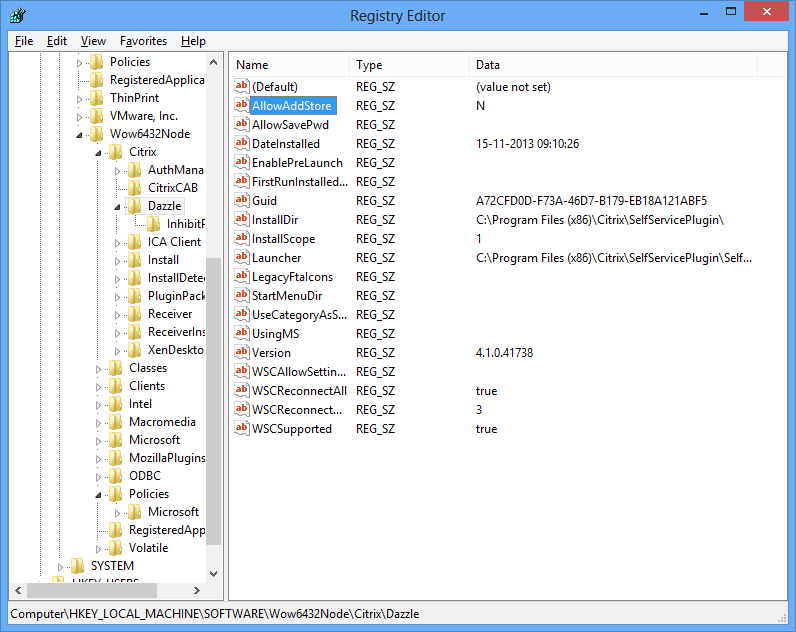
Task: Click the LegacyFtaIcons value icon
Action: [242, 277]
